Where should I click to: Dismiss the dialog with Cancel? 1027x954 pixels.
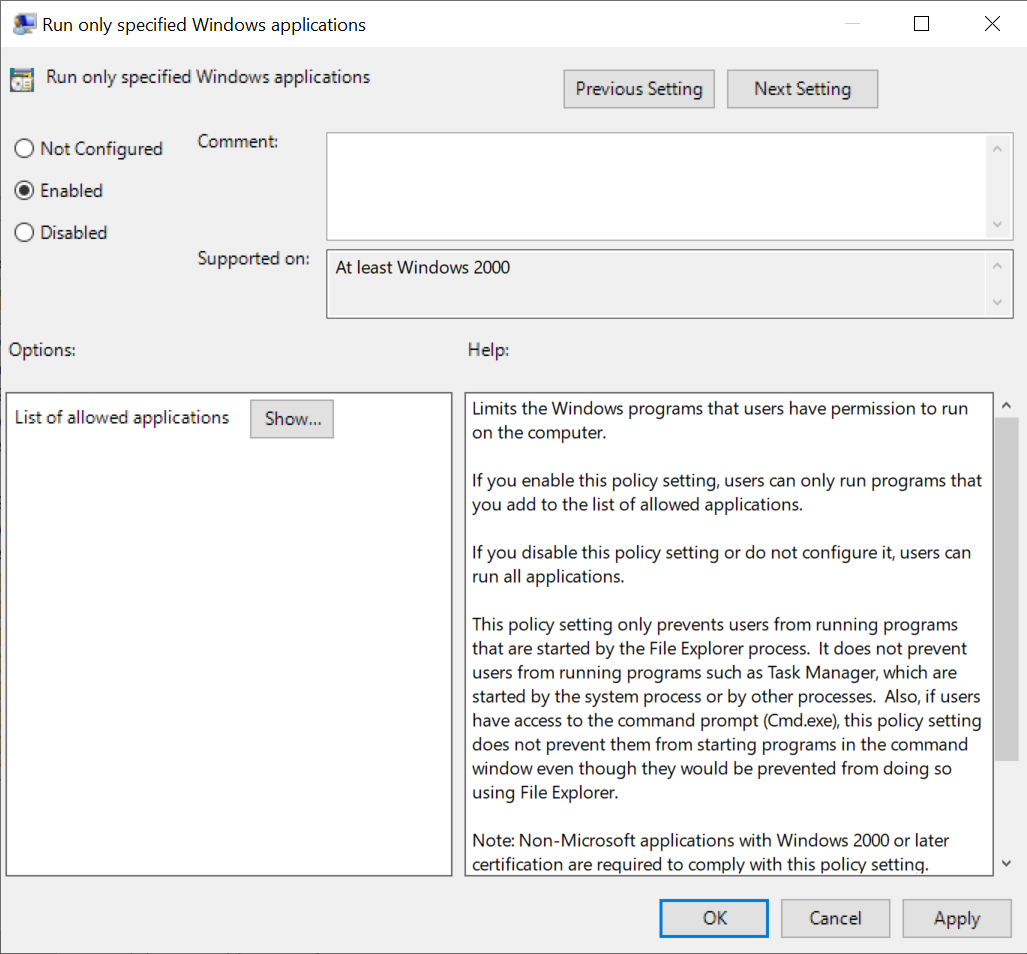pyautogui.click(x=835, y=918)
